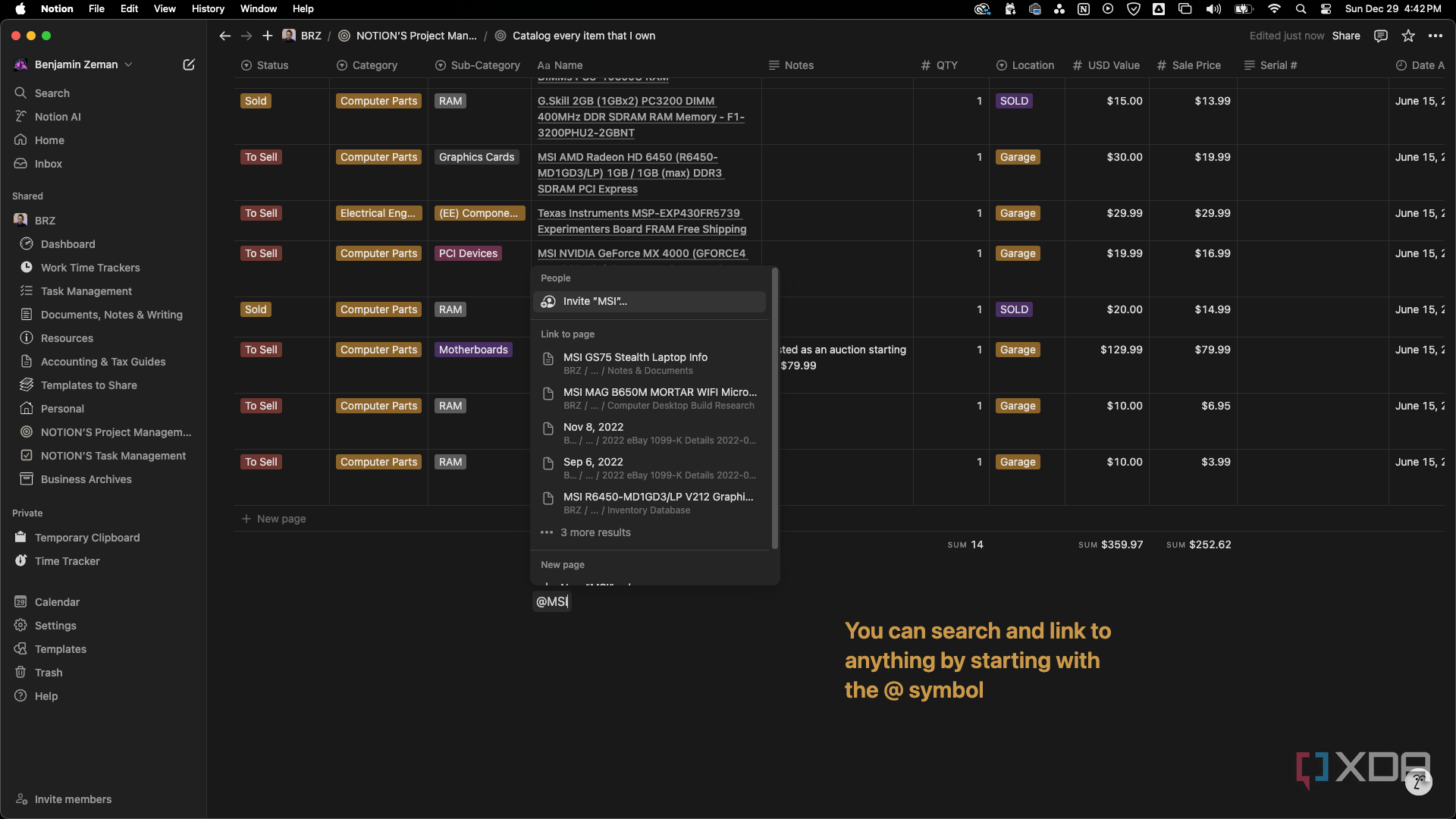Open Accounting & Tax Guides page
1456x819 pixels.
click(103, 362)
